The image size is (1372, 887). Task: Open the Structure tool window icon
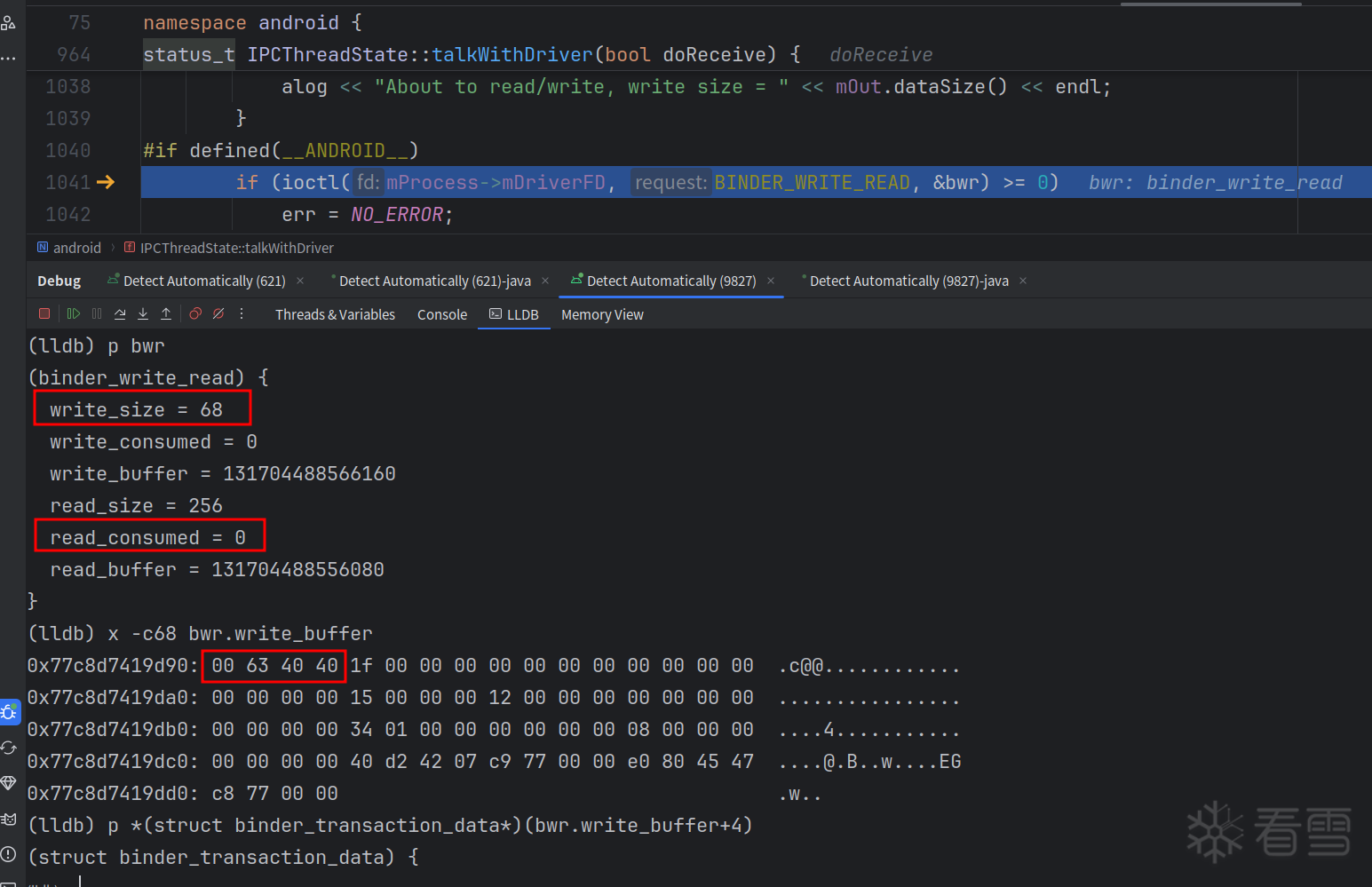8,22
